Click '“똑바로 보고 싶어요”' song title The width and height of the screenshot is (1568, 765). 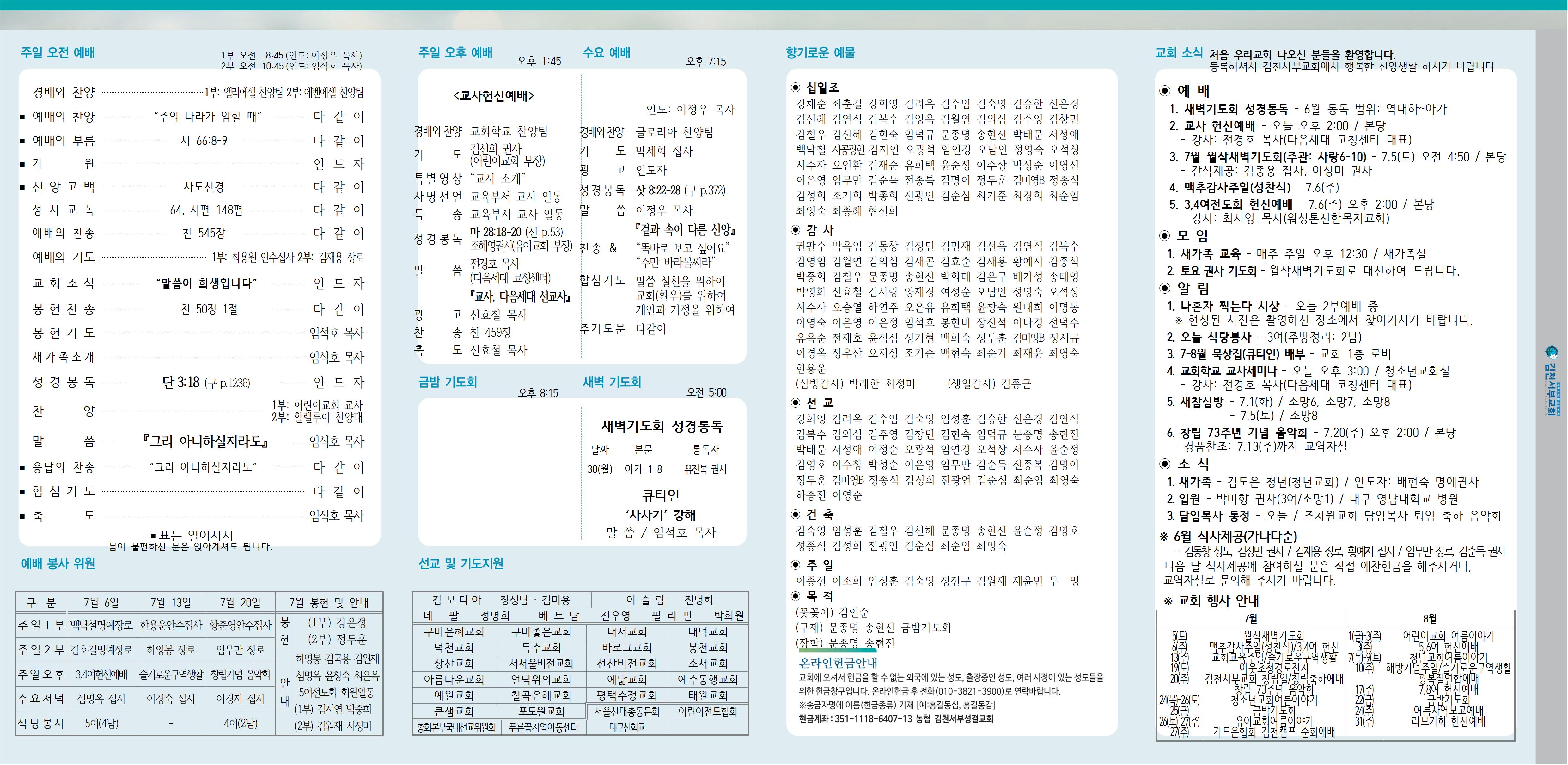coord(682,248)
